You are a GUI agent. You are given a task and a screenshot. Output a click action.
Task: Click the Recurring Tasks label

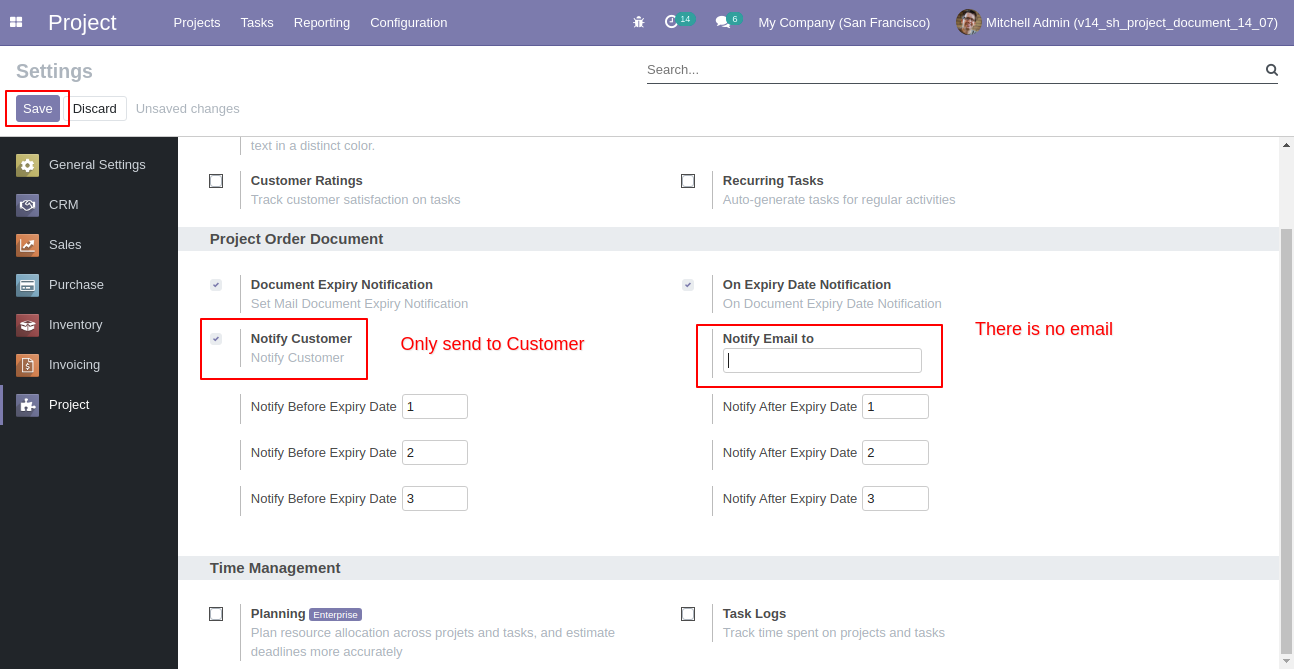click(773, 181)
